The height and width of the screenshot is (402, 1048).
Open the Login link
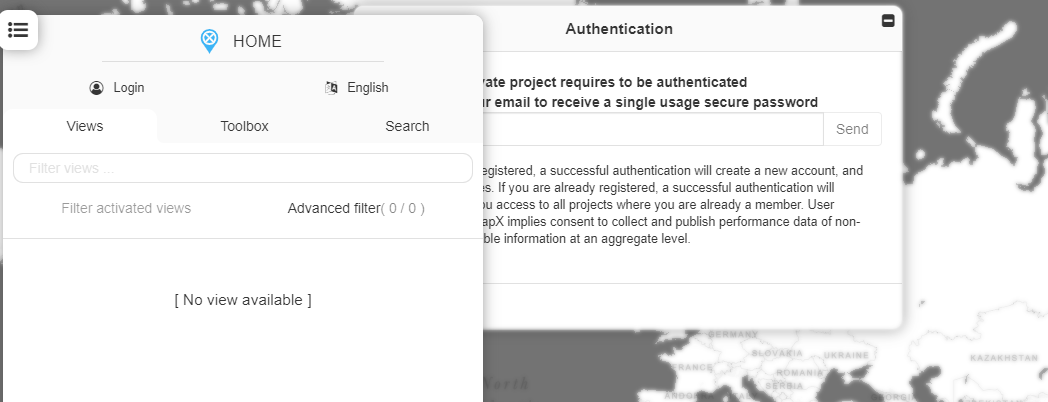(129, 88)
